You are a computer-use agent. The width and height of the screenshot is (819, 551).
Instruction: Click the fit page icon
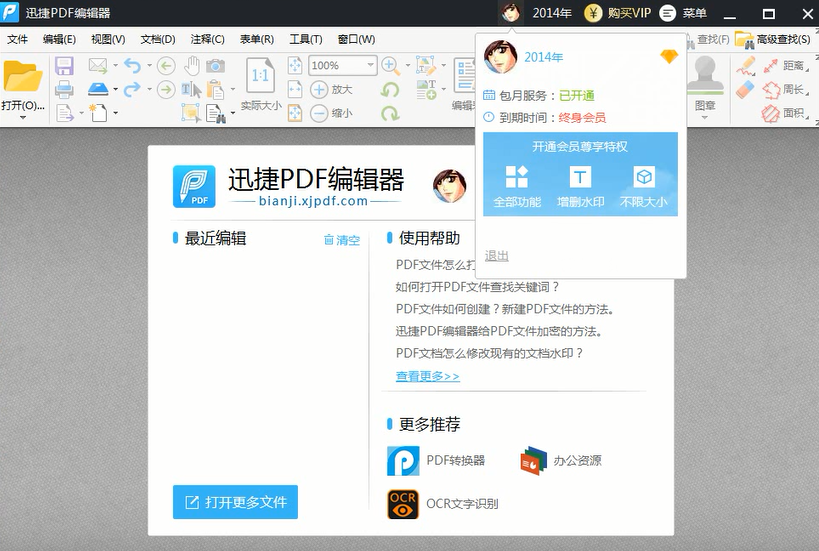[295, 66]
